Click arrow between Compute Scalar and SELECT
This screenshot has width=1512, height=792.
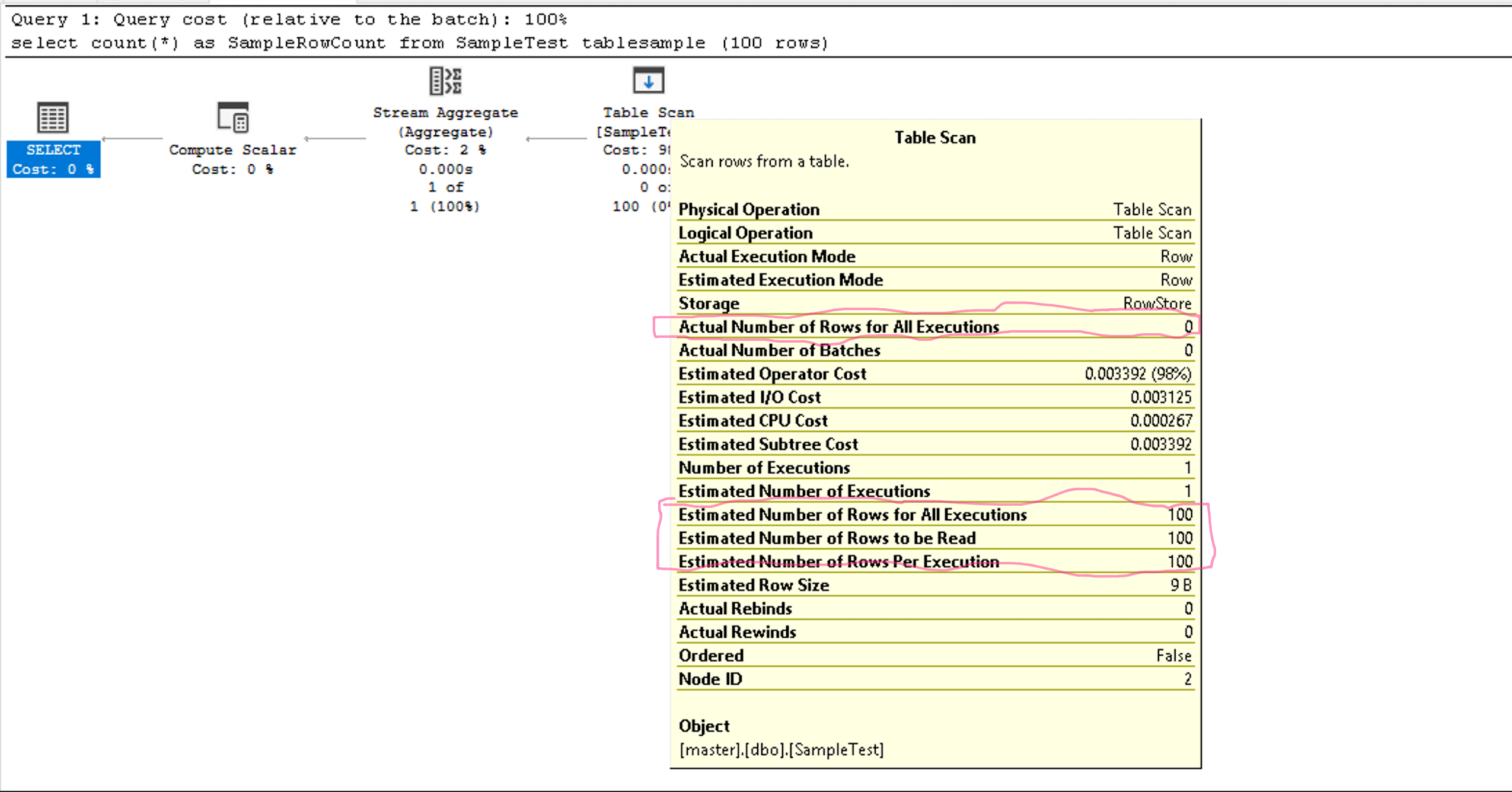132,139
